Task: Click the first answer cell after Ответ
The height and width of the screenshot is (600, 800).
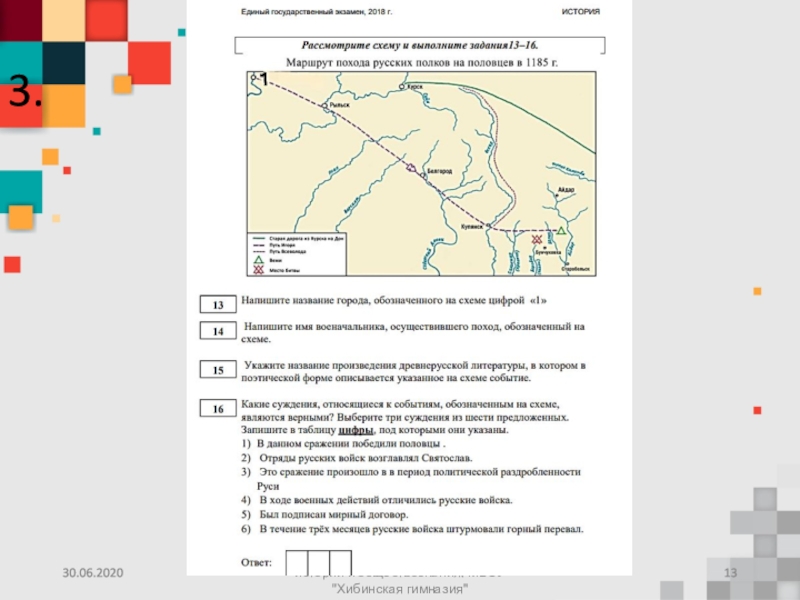Action: coord(297,562)
